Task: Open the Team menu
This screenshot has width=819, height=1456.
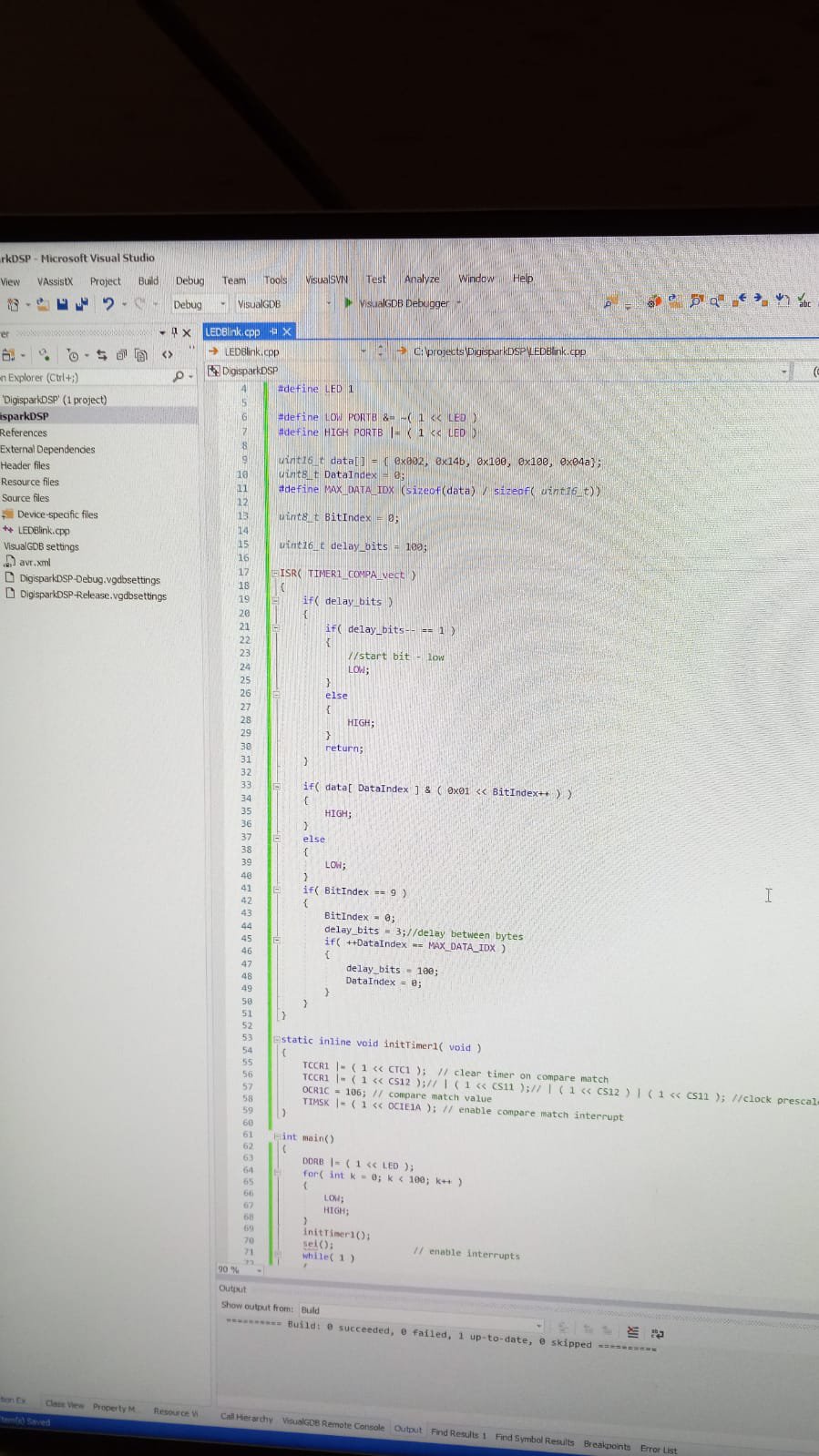Action: [x=234, y=280]
